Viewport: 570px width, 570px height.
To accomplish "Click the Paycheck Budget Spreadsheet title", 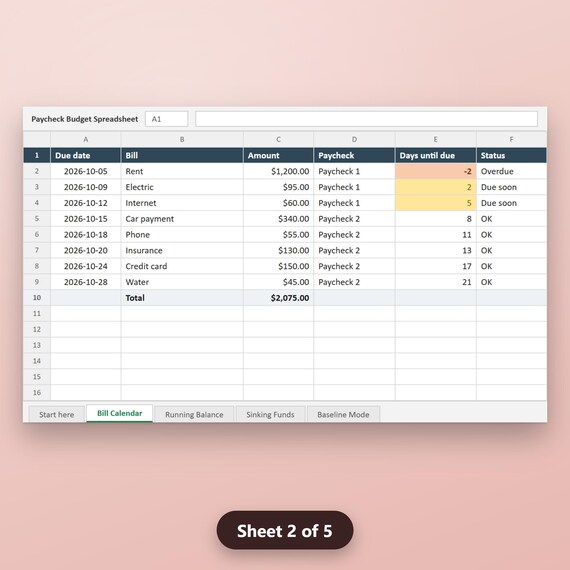I will click(84, 119).
